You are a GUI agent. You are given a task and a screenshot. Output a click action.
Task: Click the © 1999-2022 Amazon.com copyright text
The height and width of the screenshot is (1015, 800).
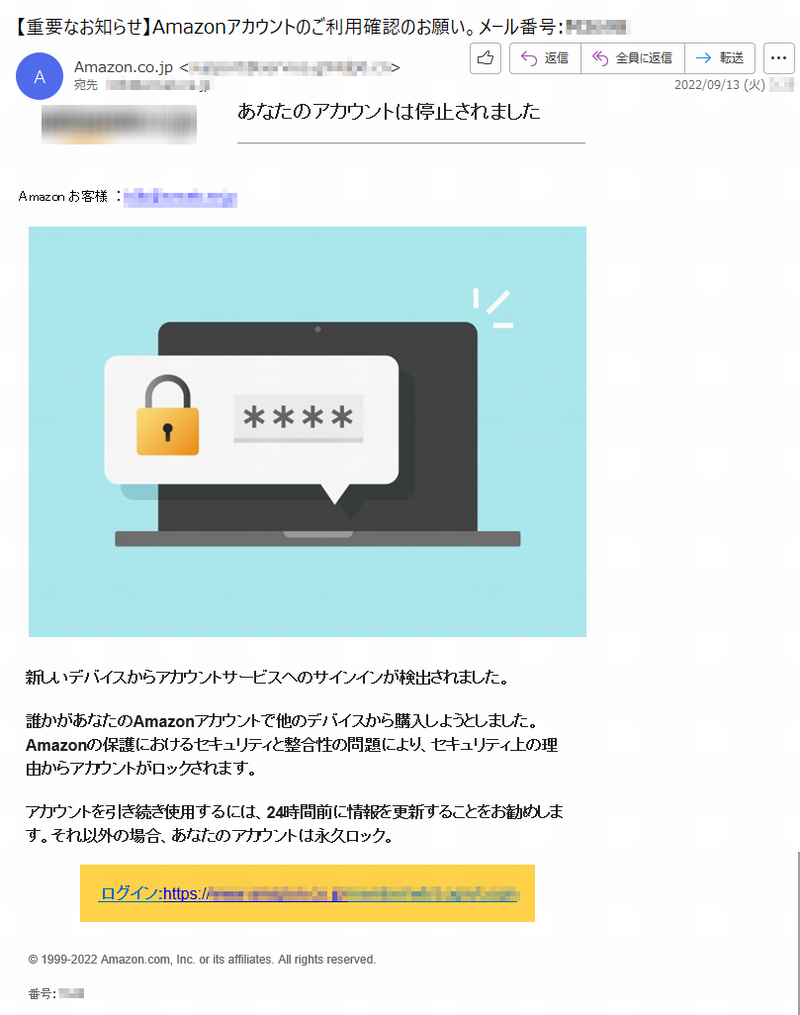[202, 959]
